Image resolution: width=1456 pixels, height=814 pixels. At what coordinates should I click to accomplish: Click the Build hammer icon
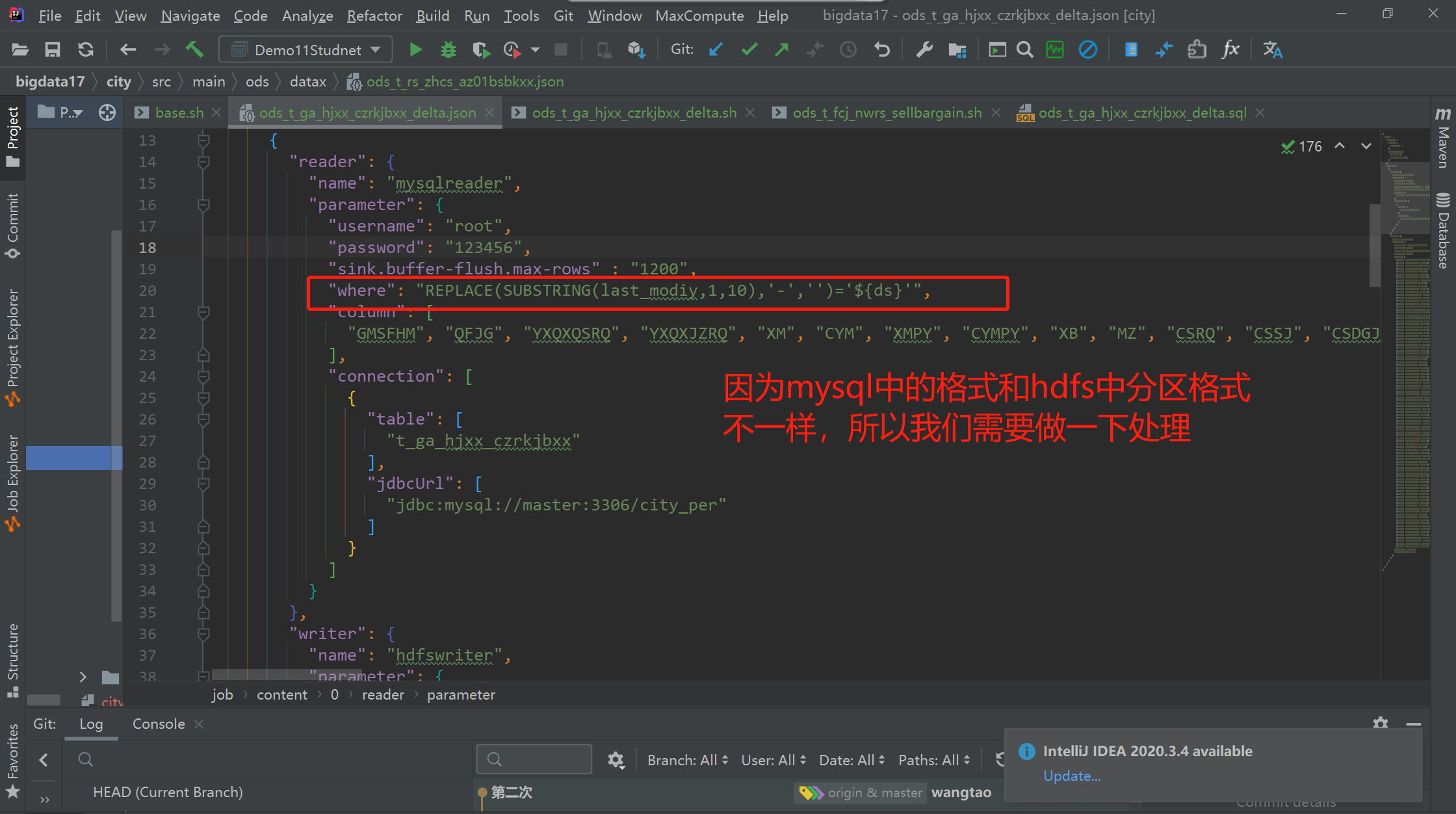[x=194, y=50]
